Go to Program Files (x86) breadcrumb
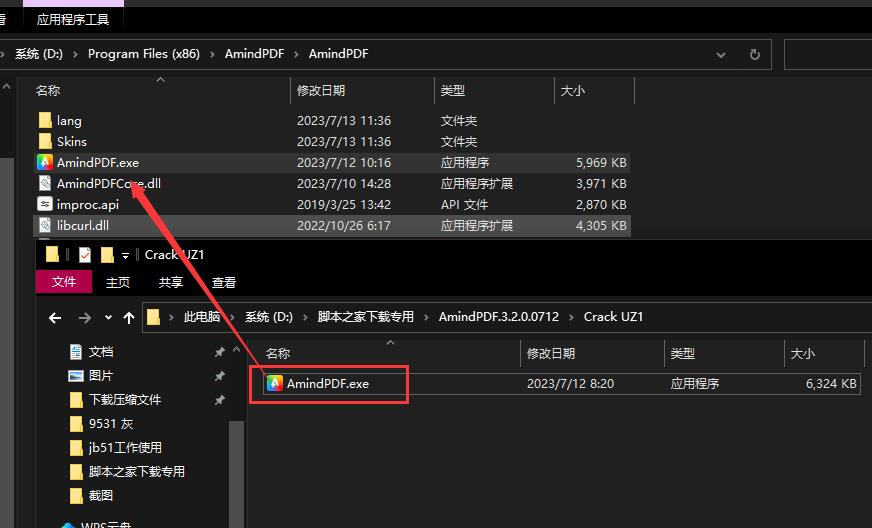 point(143,54)
